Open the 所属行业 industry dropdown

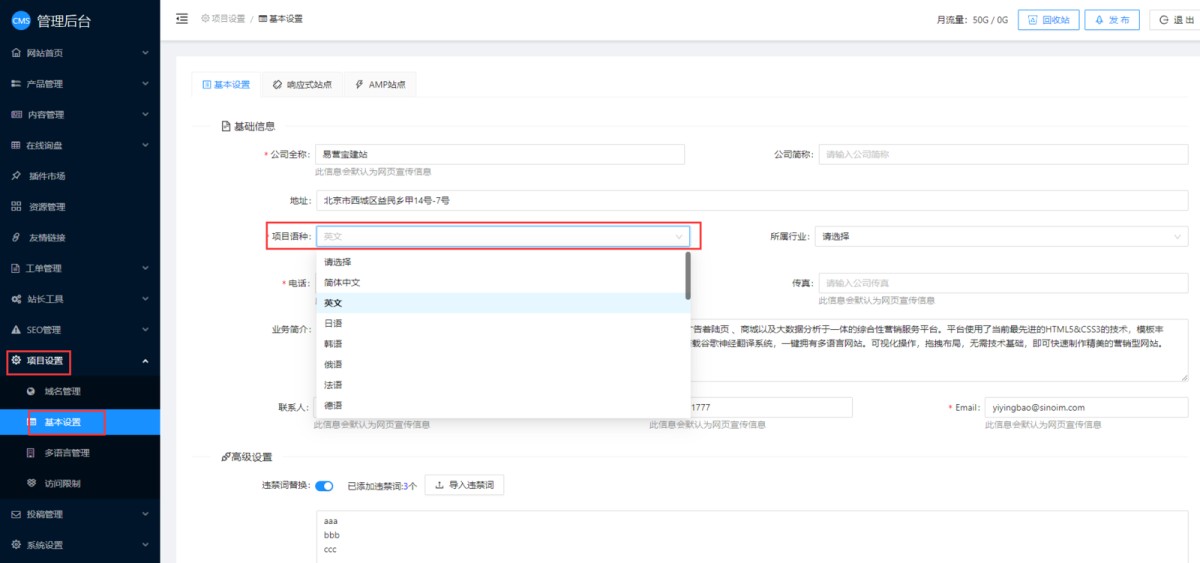point(1001,237)
